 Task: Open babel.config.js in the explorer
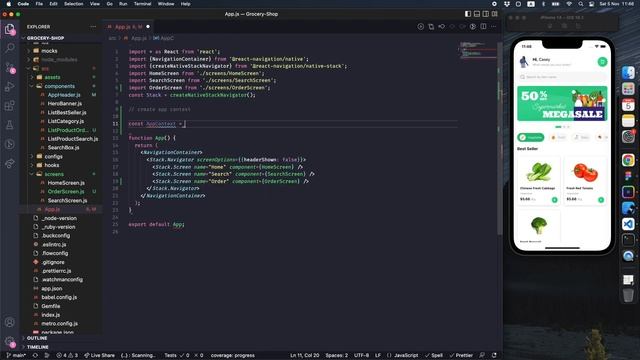(59, 297)
